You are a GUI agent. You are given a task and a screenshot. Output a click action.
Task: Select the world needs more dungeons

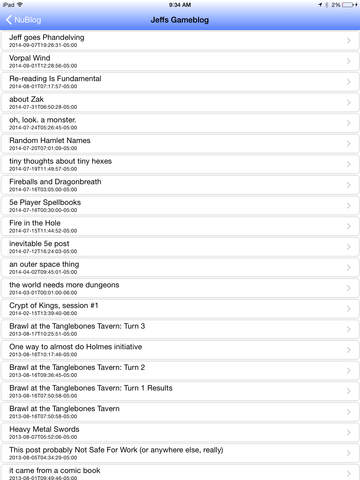tap(180, 289)
